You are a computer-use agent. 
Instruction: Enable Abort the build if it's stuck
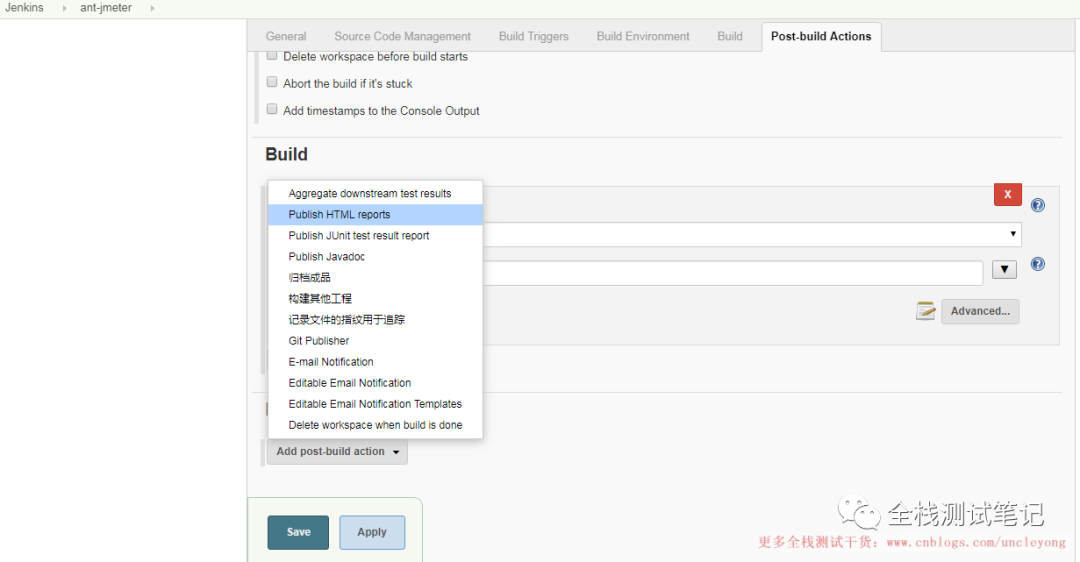tap(272, 82)
